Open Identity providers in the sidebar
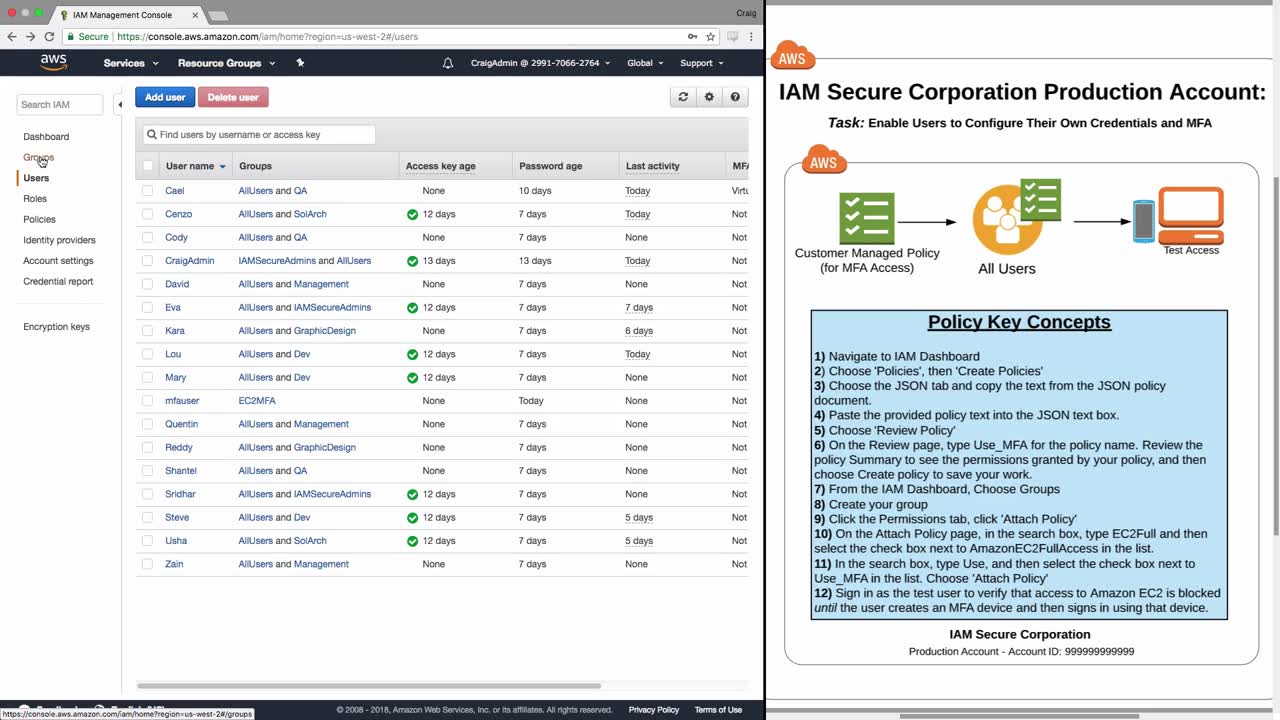This screenshot has height=720, width=1280. pyautogui.click(x=60, y=240)
